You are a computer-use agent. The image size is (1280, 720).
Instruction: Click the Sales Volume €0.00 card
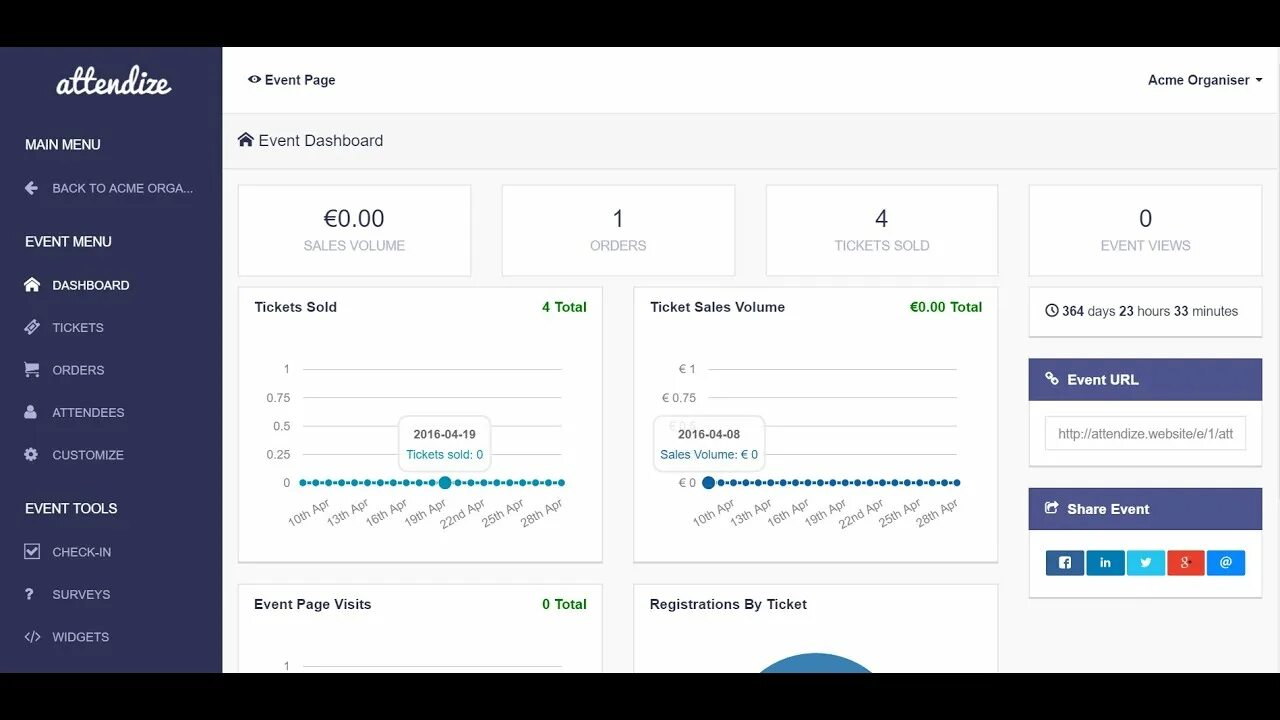pyautogui.click(x=354, y=230)
